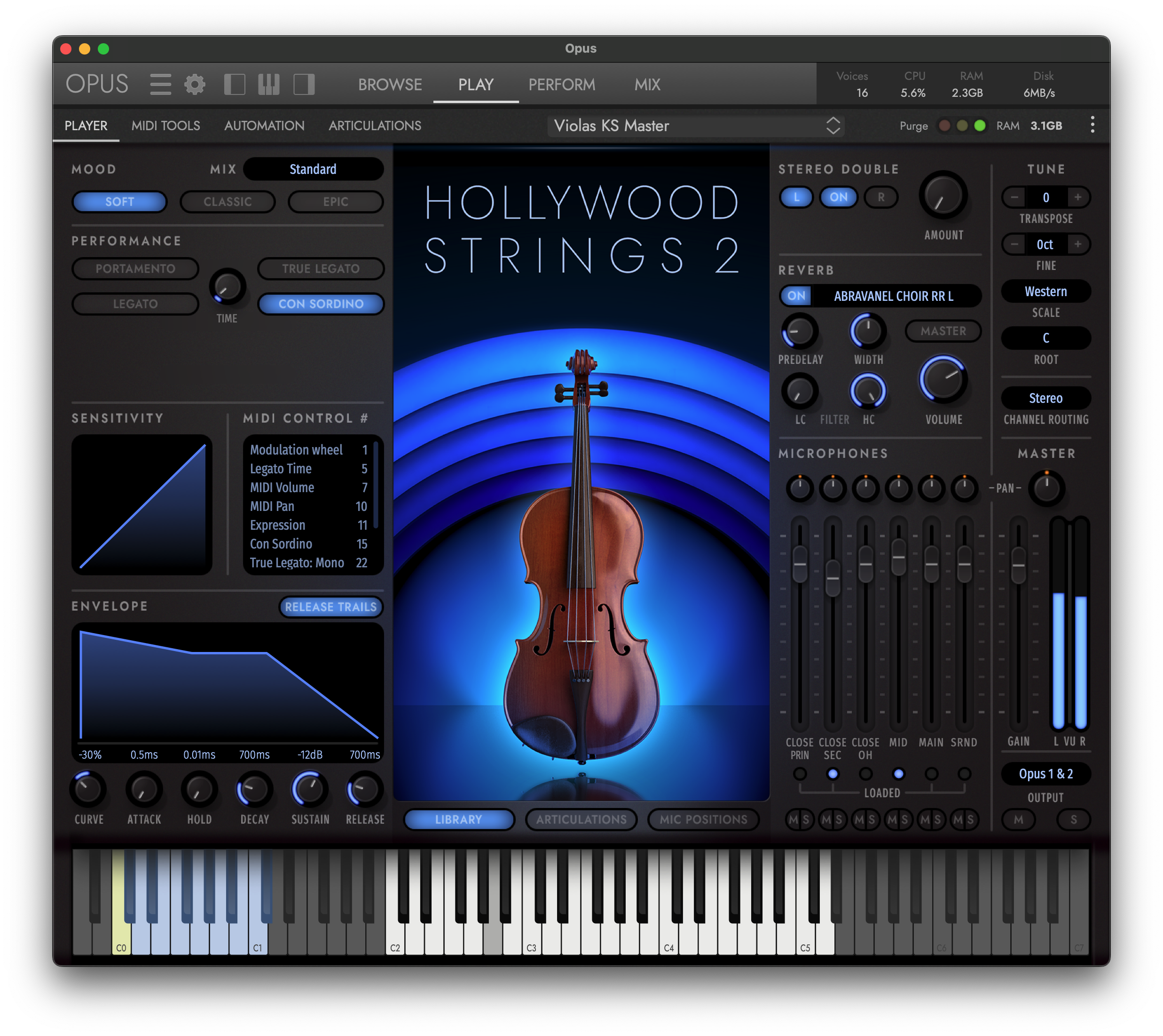This screenshot has height=1036, width=1163.
Task: Click the envelope Sustain knob
Action: click(310, 790)
